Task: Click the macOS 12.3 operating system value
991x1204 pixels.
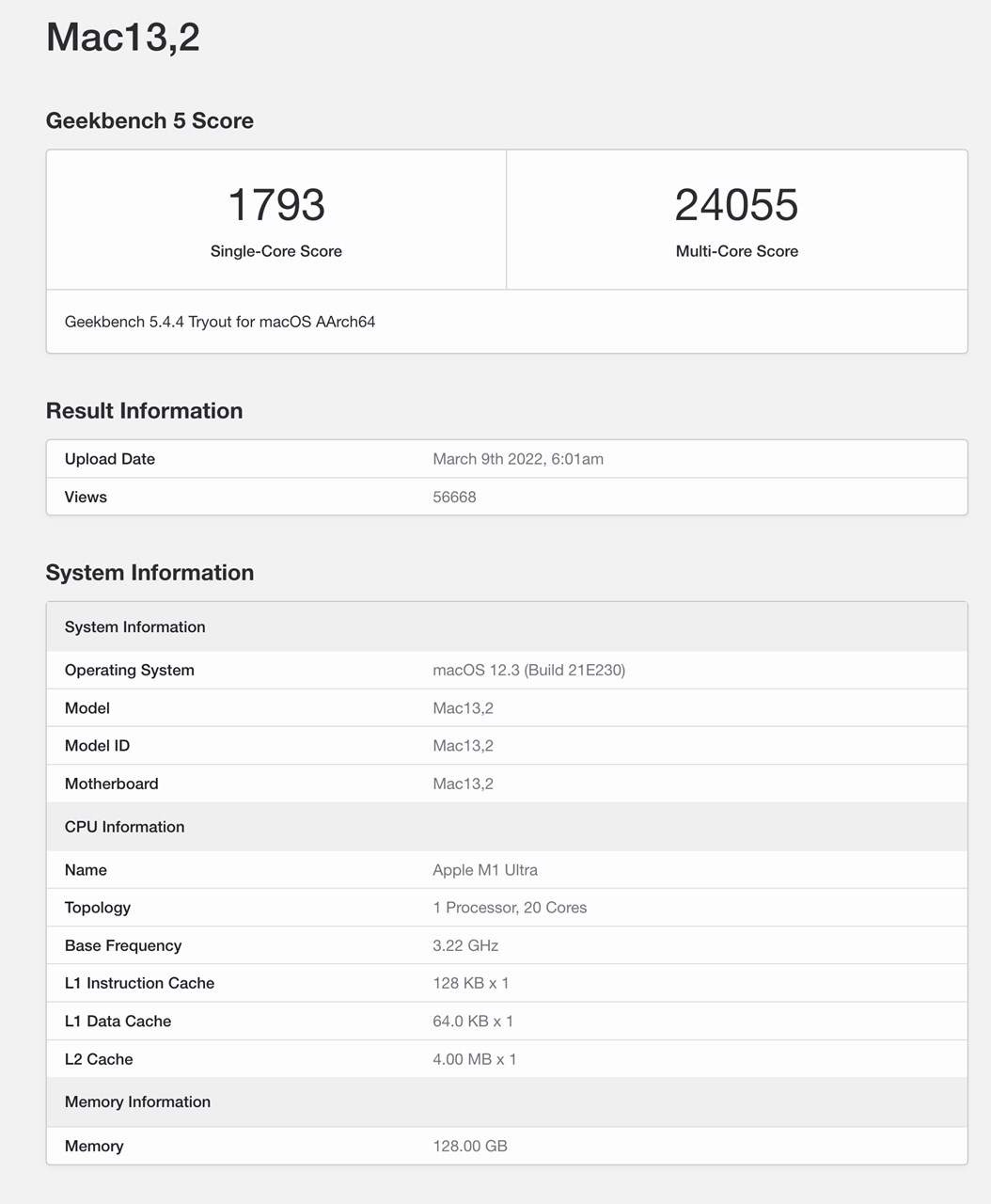Action: tap(528, 670)
